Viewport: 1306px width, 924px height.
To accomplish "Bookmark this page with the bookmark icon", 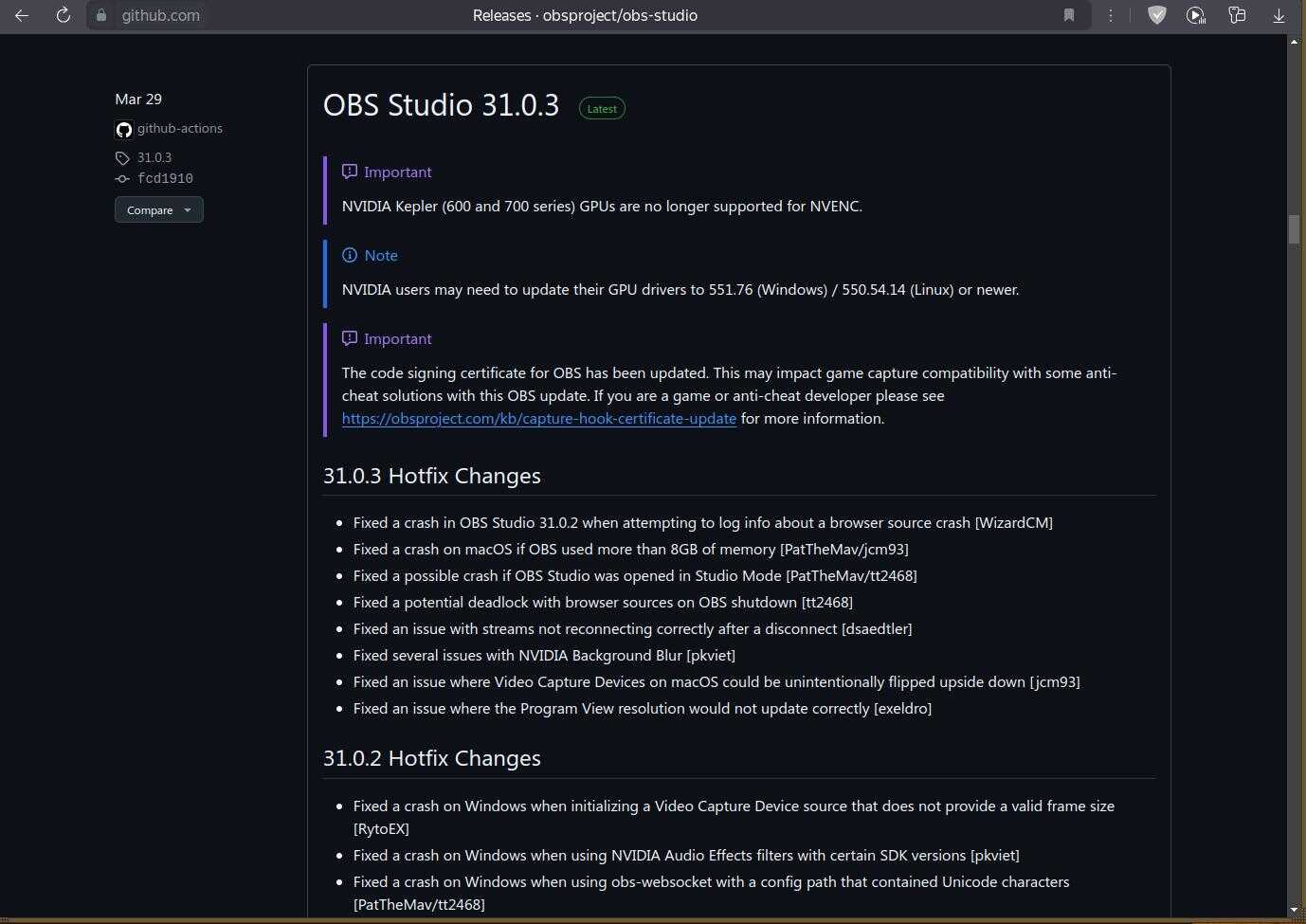I will pyautogui.click(x=1069, y=15).
